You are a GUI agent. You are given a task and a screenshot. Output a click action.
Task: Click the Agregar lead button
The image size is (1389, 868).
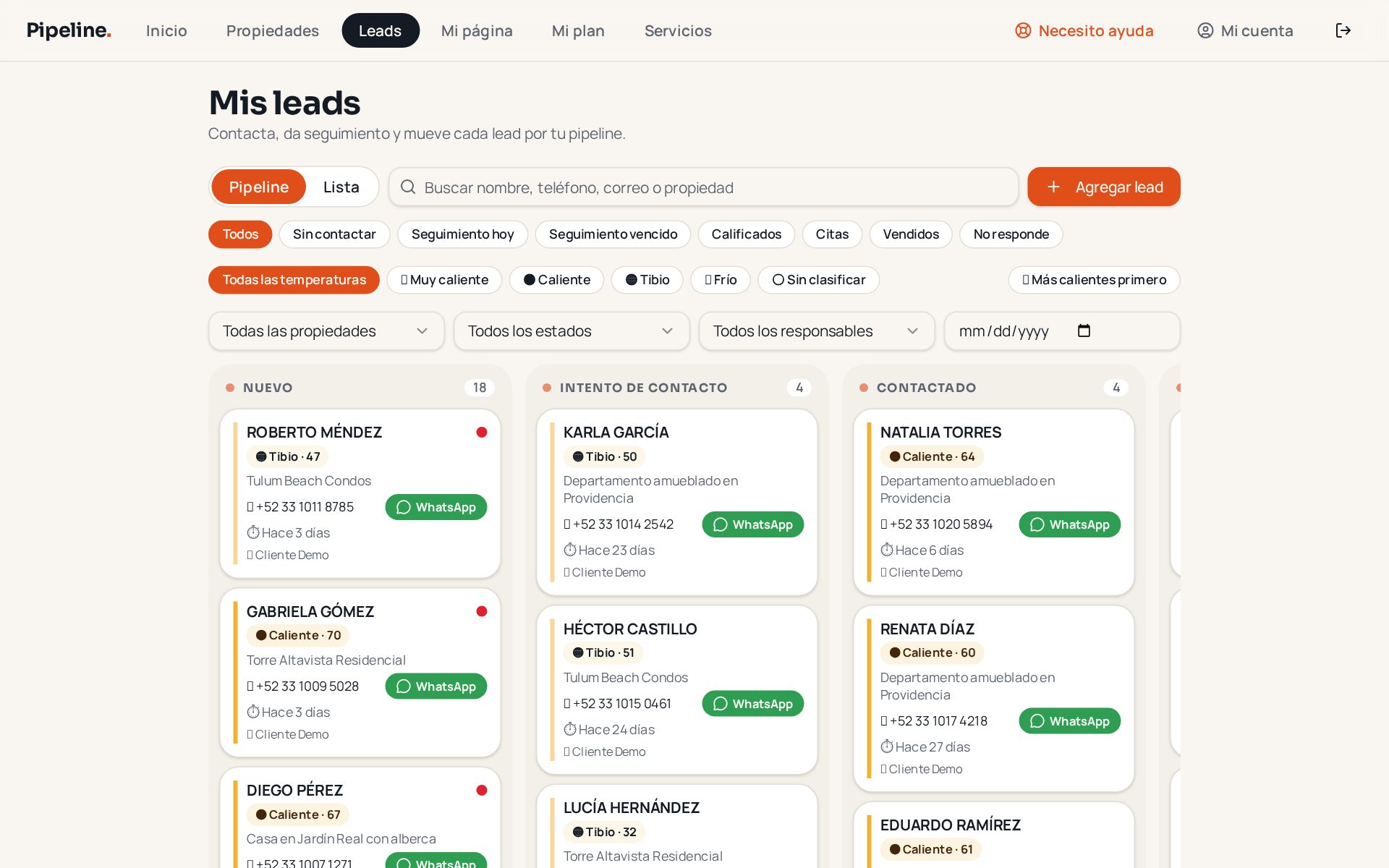coord(1104,187)
